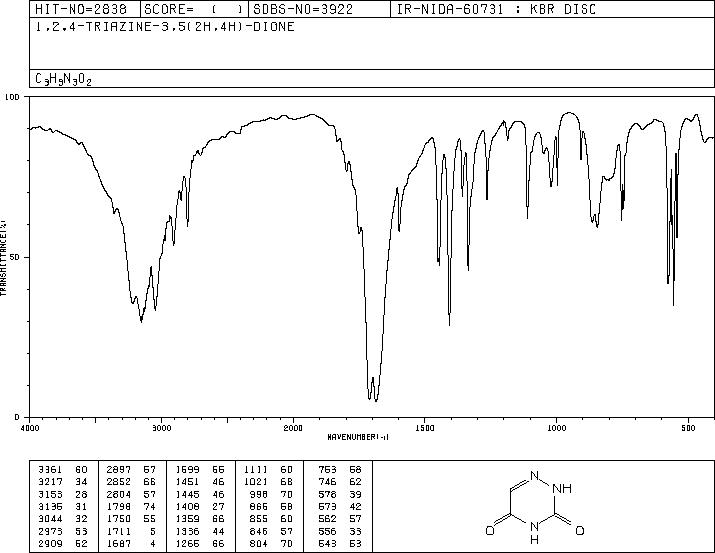Select the 1021 peak value in the table
The height and width of the screenshot is (553, 715).
pos(255,481)
